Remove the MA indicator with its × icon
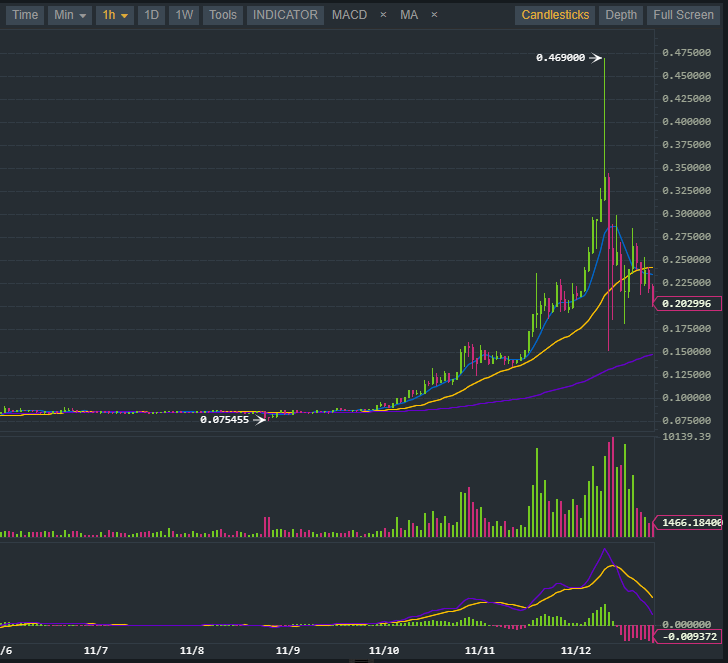728x663 pixels. coord(434,15)
